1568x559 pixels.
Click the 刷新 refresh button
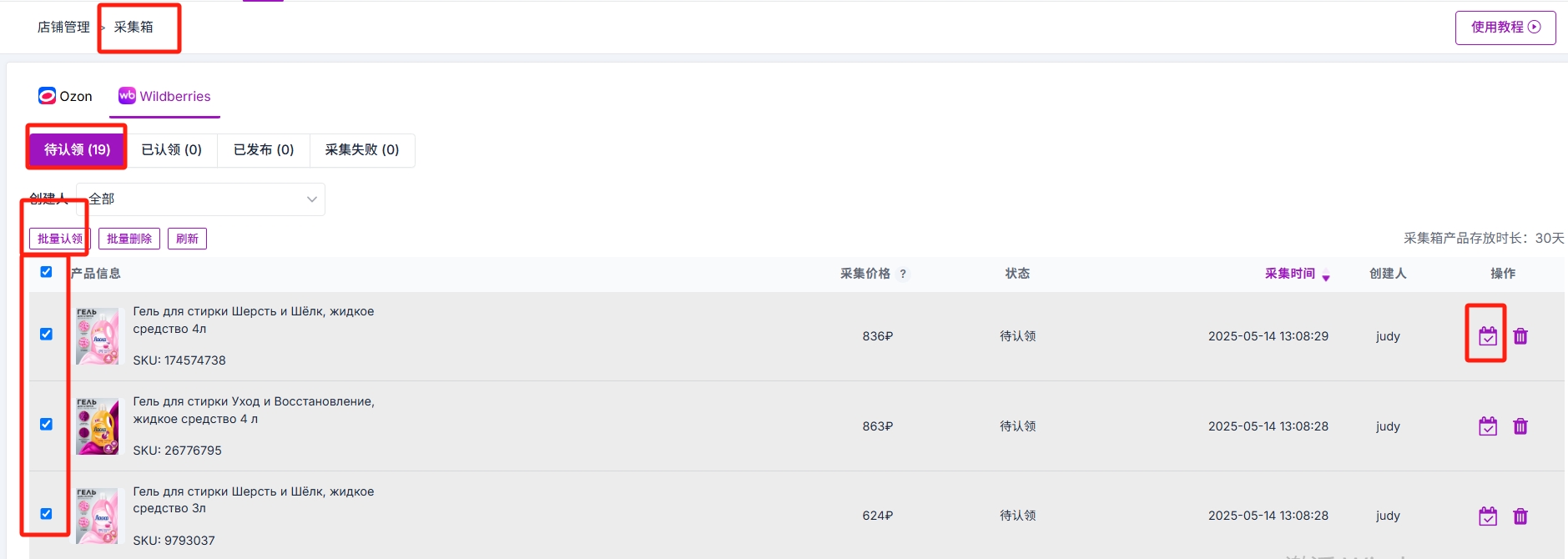187,239
